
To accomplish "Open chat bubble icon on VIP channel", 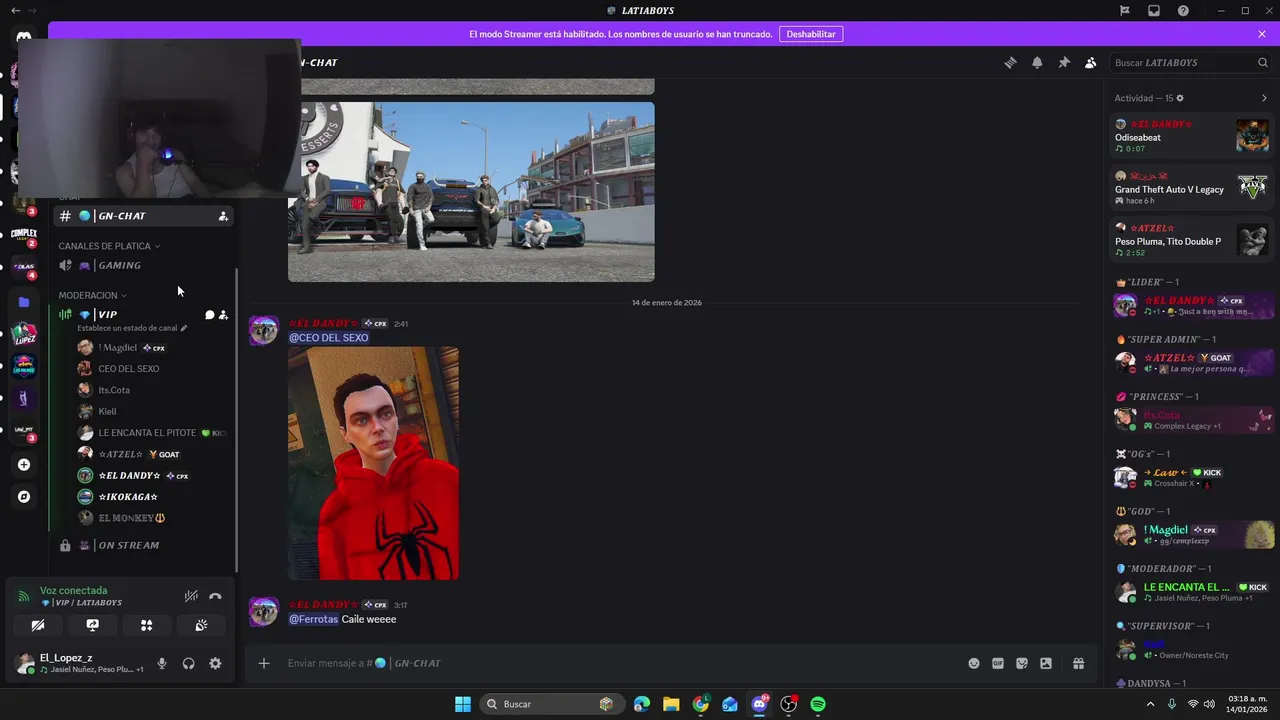I will coord(209,315).
